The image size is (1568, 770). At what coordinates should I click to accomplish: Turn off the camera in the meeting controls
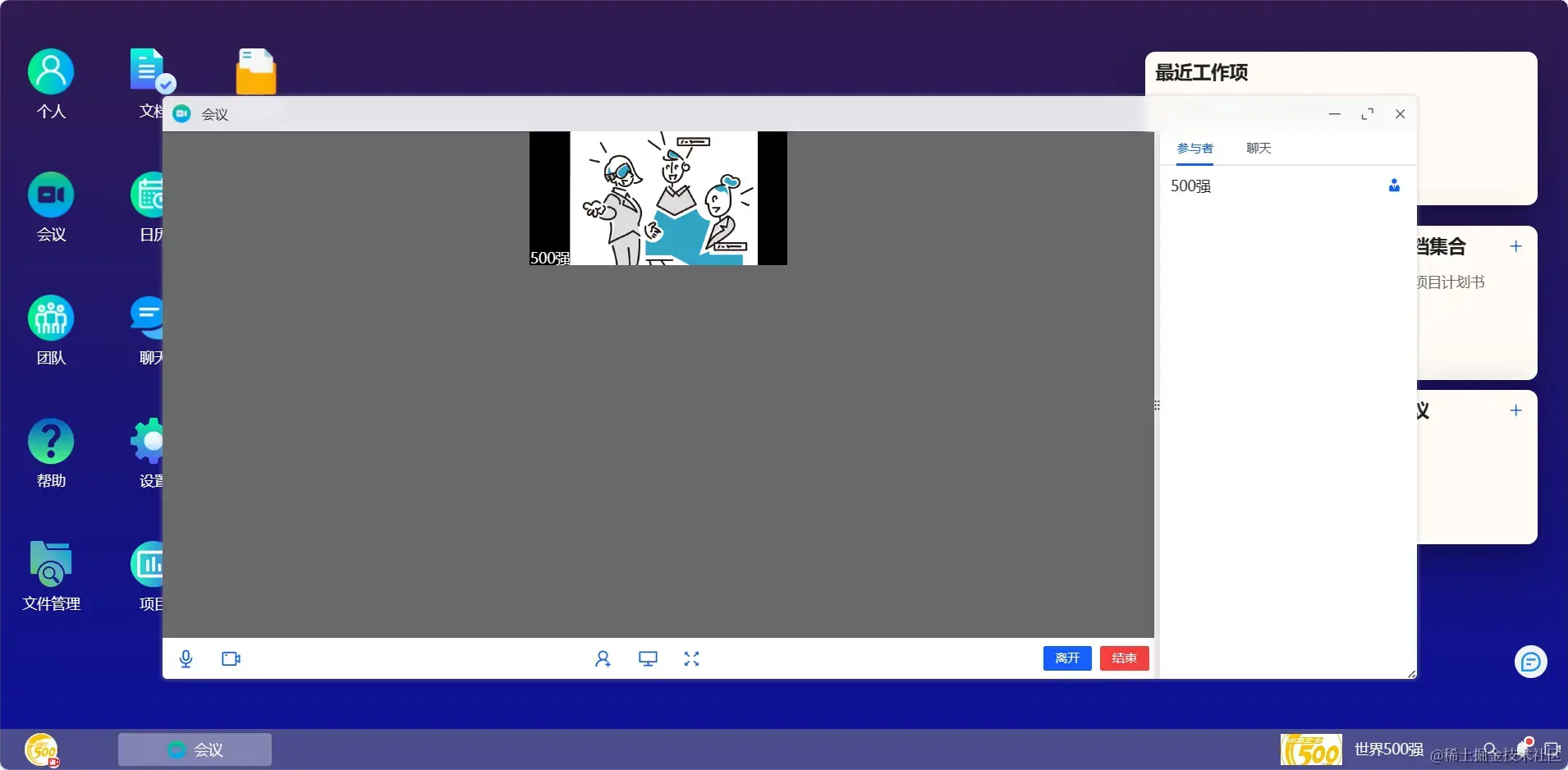(x=231, y=658)
